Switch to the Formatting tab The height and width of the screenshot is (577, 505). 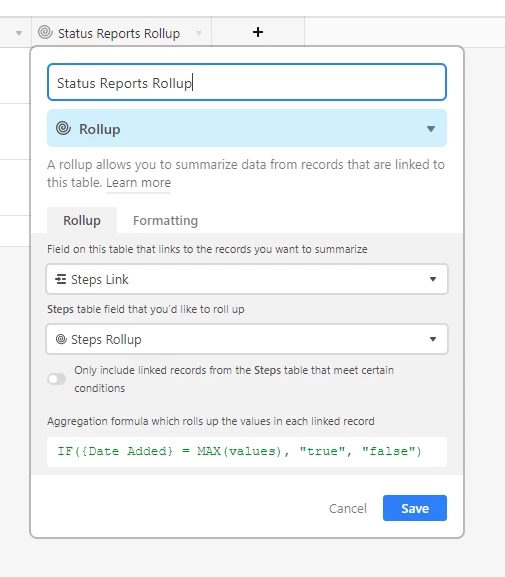tap(165, 220)
